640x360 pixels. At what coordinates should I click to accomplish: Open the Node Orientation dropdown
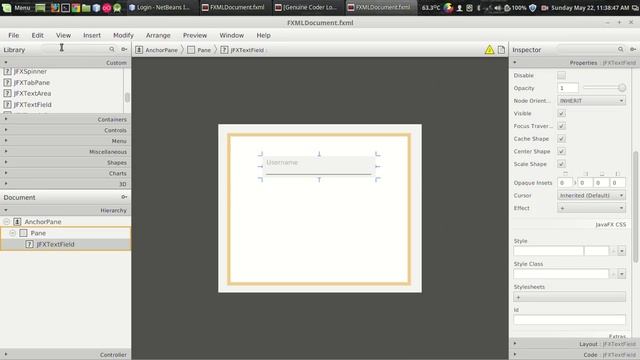pos(591,100)
